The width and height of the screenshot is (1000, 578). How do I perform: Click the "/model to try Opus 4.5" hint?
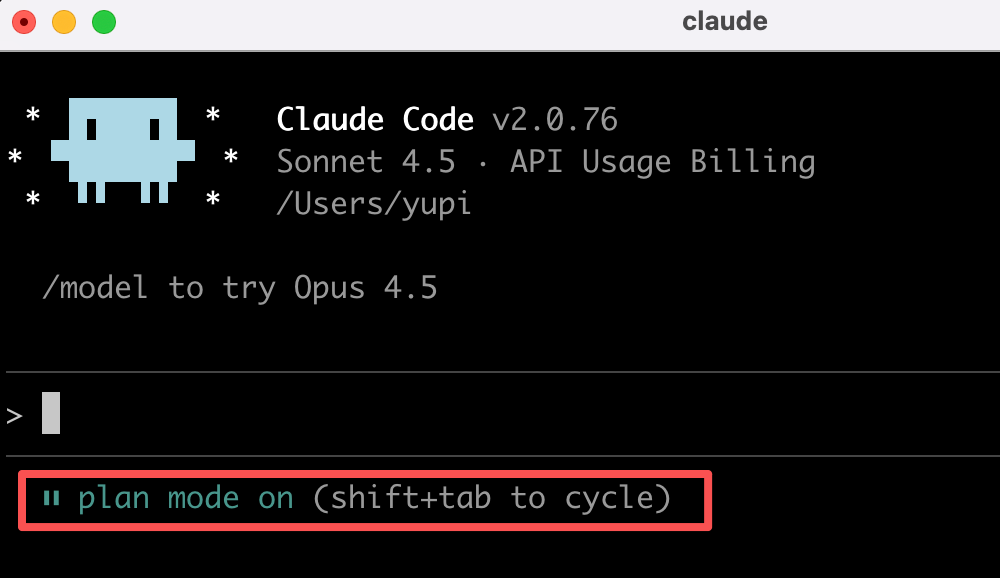[x=240, y=288]
